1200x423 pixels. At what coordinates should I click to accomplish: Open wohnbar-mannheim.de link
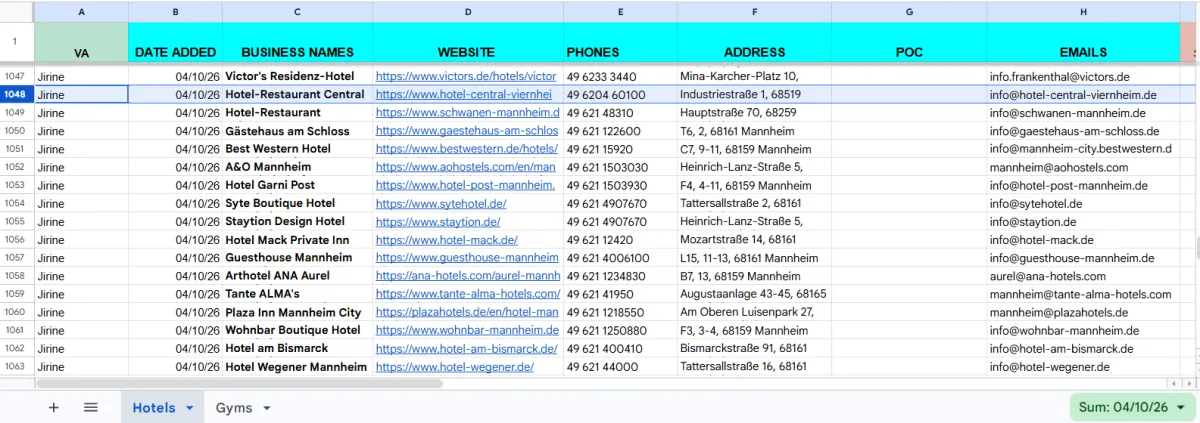[467, 330]
